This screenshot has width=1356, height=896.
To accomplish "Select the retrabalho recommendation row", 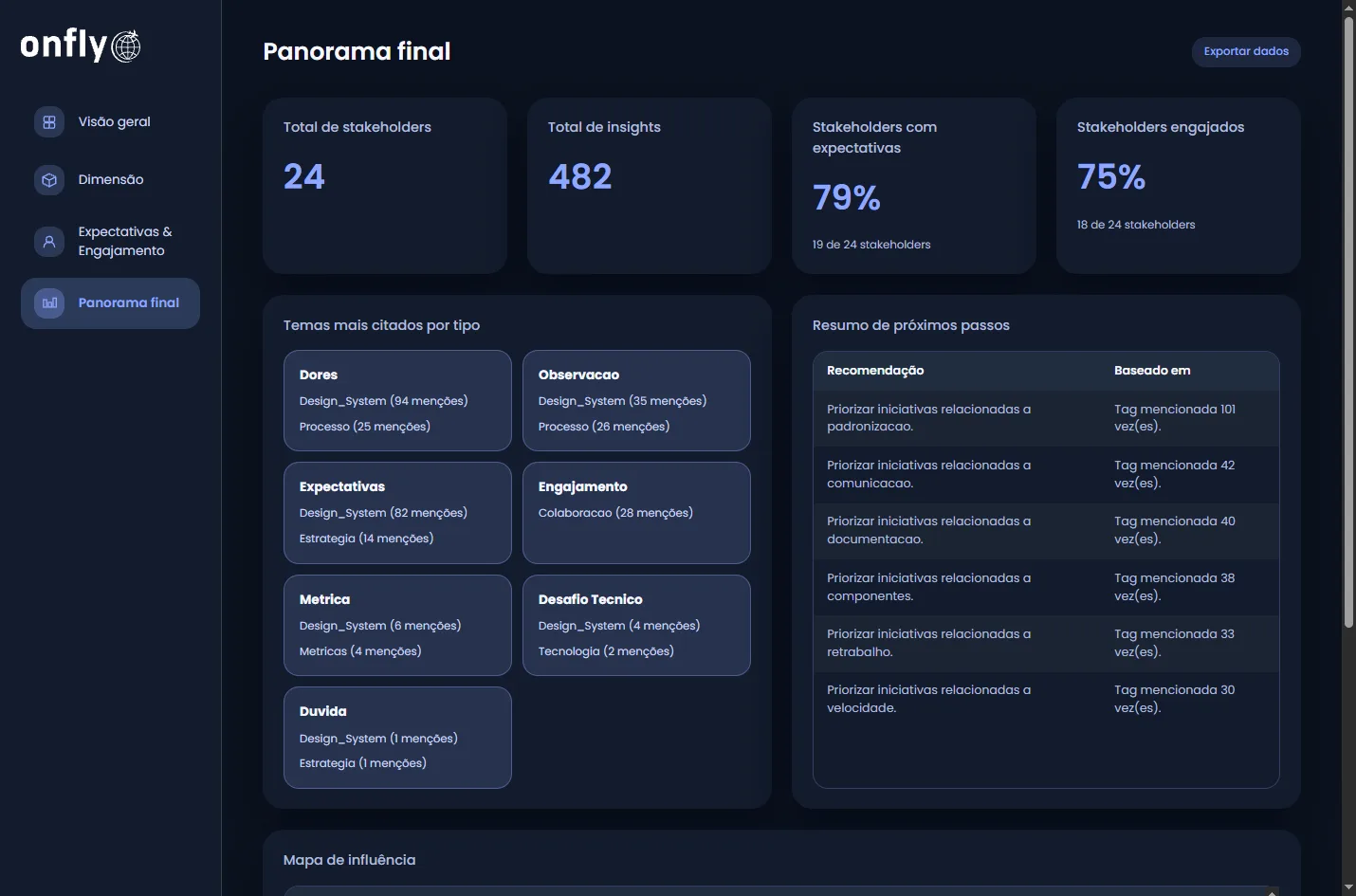I will (x=1046, y=643).
